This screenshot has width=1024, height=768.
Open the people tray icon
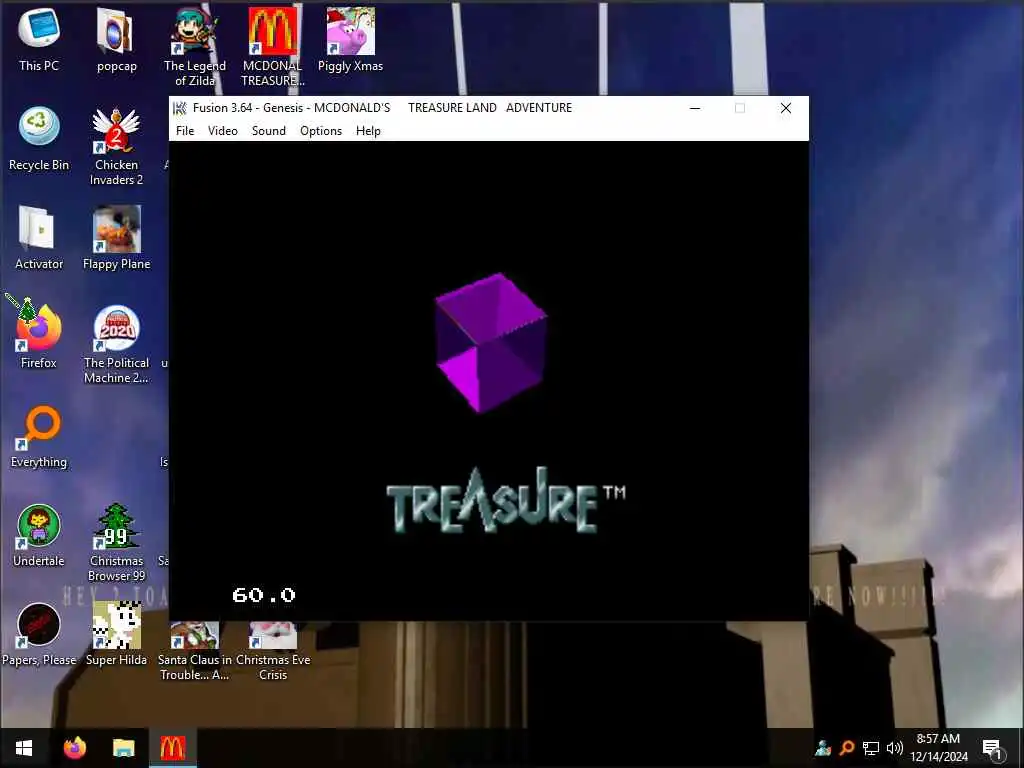tap(824, 748)
